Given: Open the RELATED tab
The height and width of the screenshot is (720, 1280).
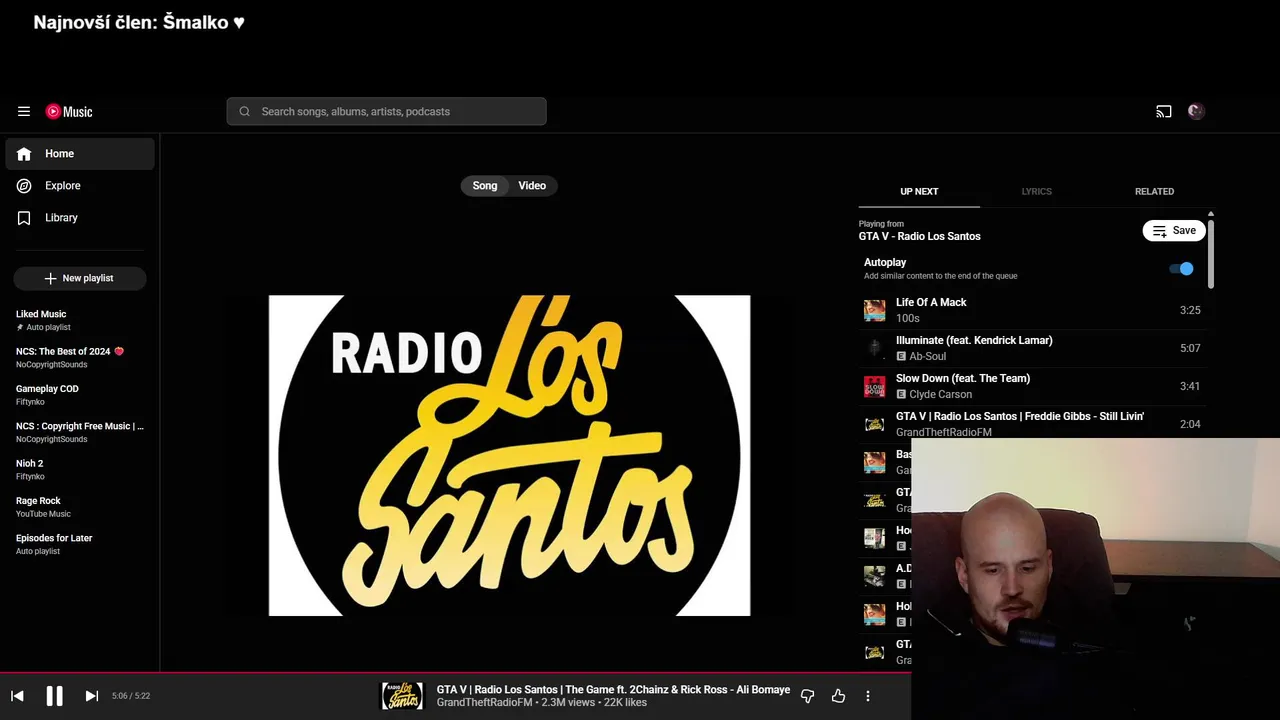Looking at the screenshot, I should [x=1154, y=192].
